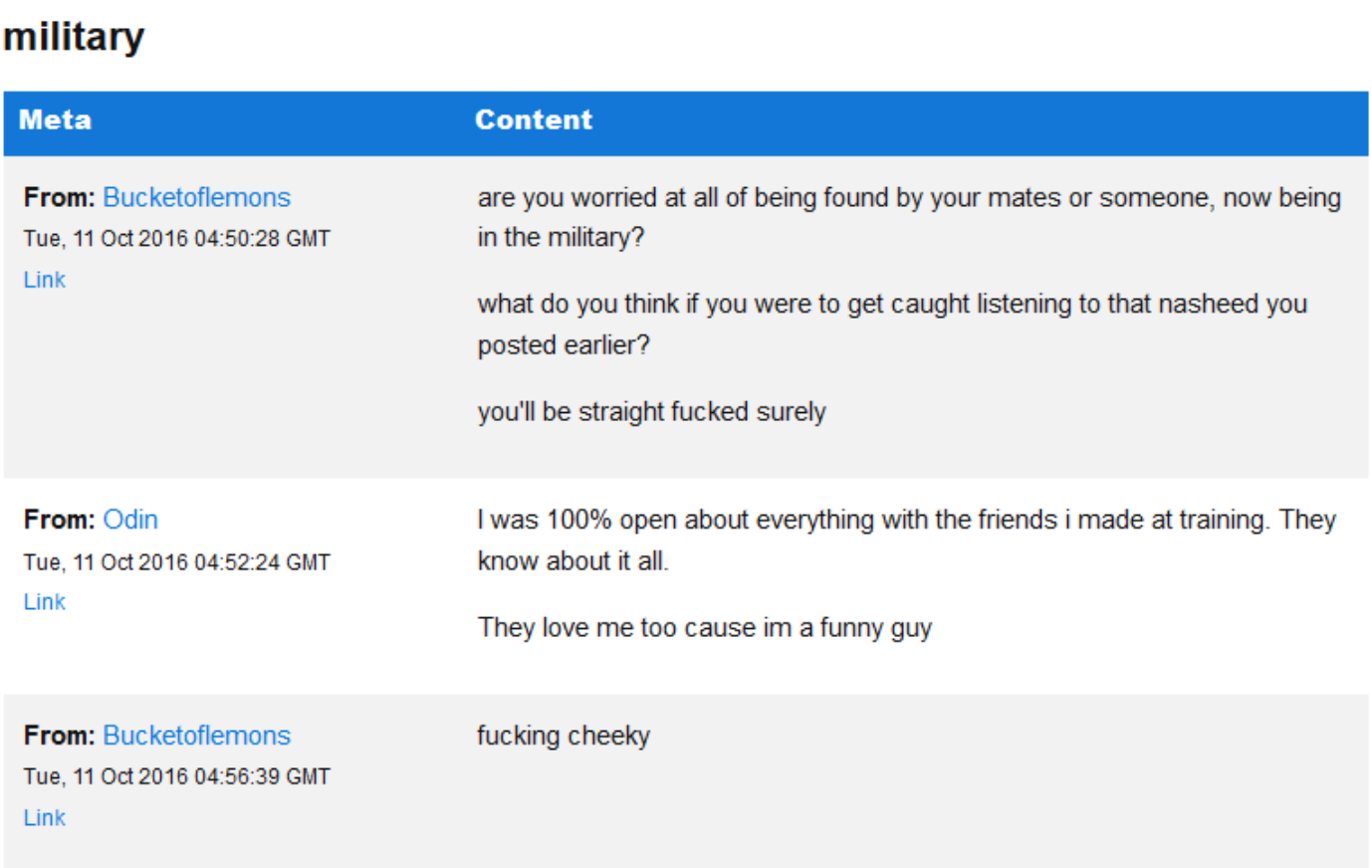This screenshot has height=868, width=1372.
Task: Click the 'From:' label beside Odin
Action: (x=60, y=520)
